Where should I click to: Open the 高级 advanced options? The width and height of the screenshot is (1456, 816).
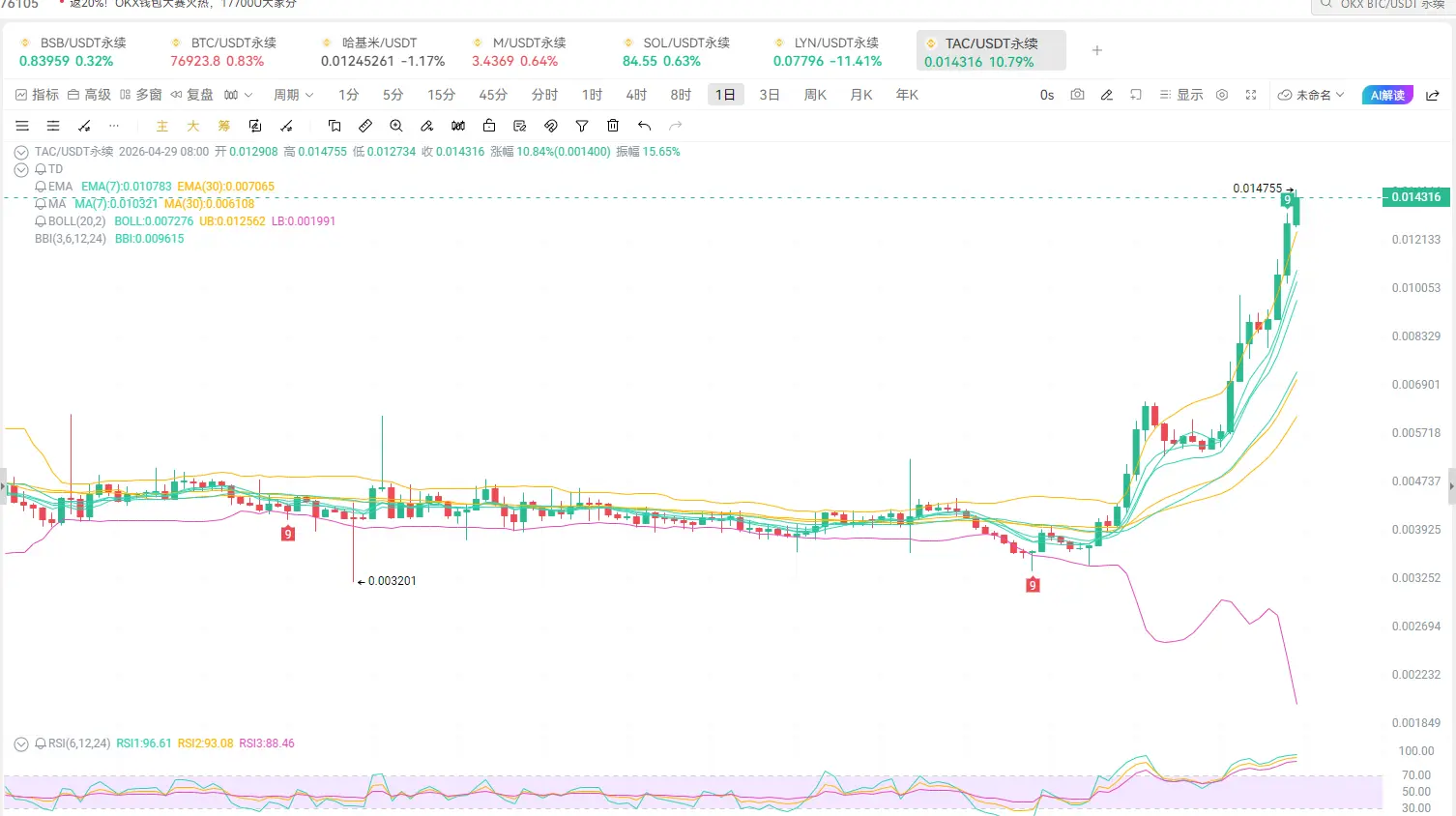[x=89, y=95]
